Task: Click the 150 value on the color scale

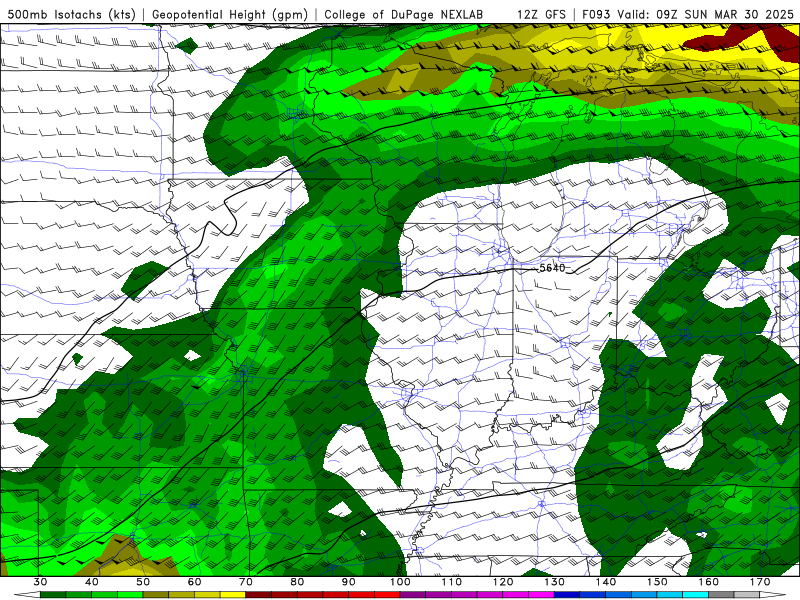Action: click(x=657, y=582)
